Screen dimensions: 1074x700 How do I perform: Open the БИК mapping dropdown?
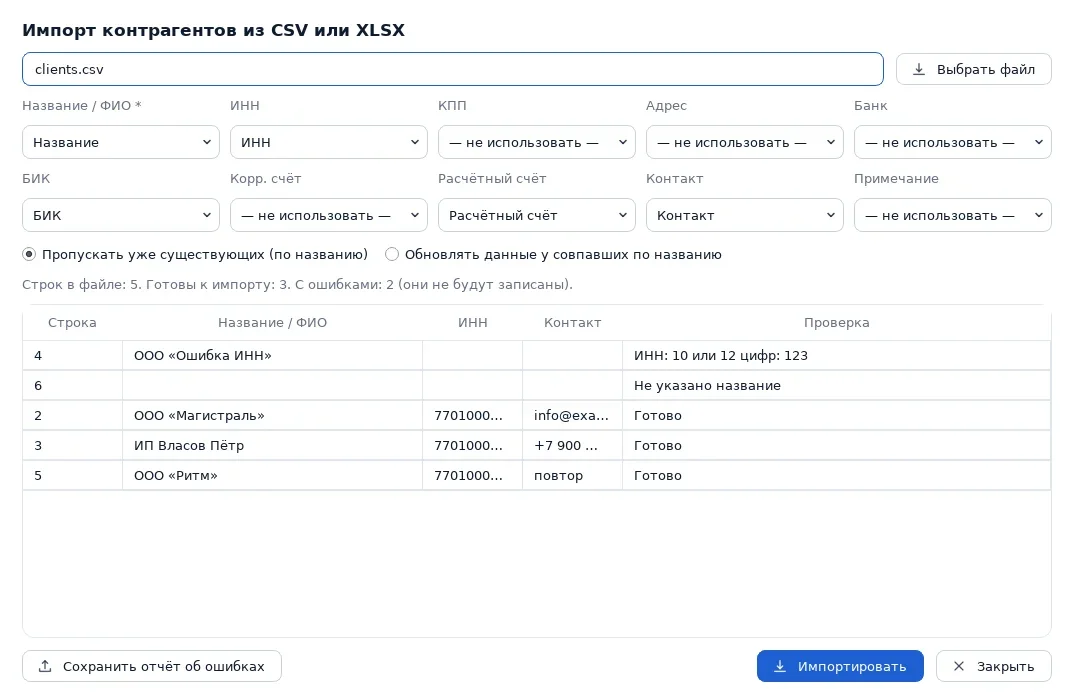click(121, 215)
